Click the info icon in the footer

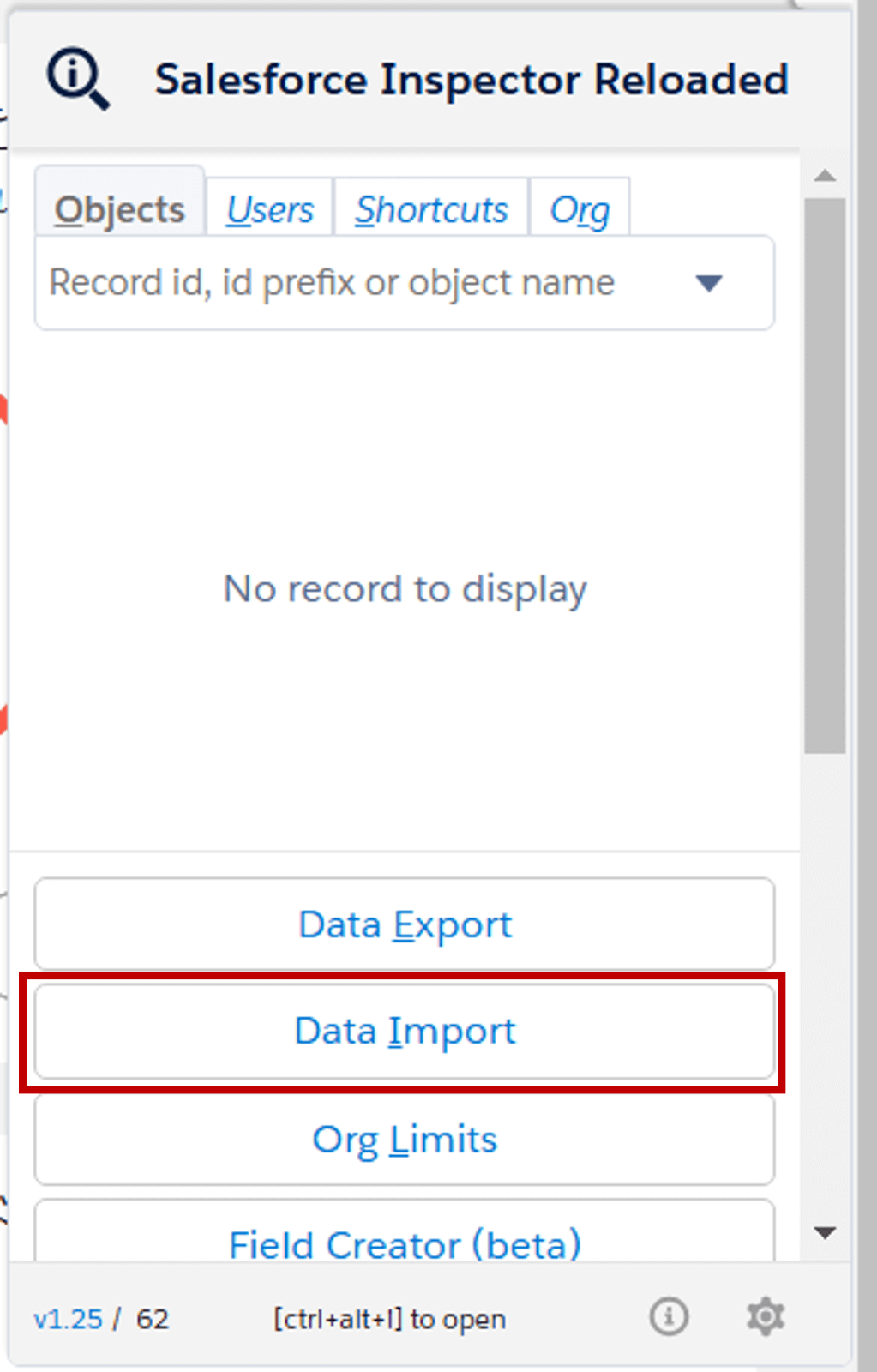tap(670, 1317)
